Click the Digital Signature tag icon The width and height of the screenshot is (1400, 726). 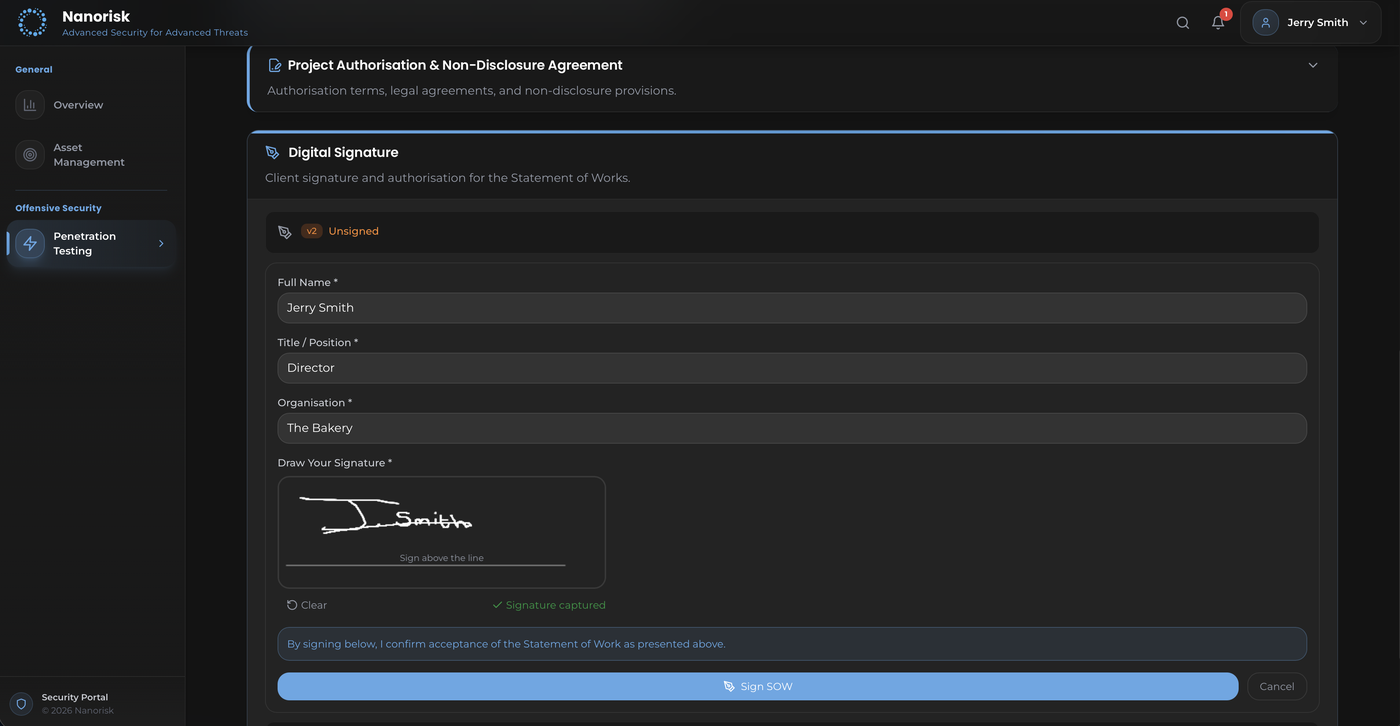tap(272, 152)
